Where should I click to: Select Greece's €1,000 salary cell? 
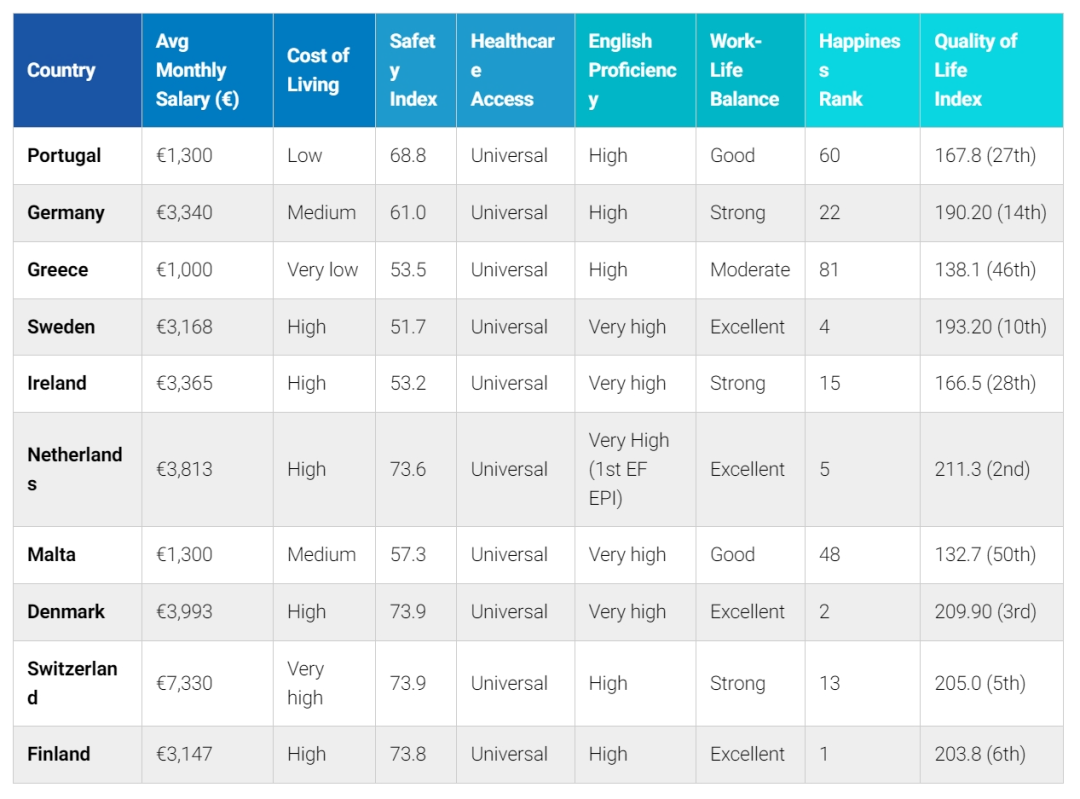(207, 270)
